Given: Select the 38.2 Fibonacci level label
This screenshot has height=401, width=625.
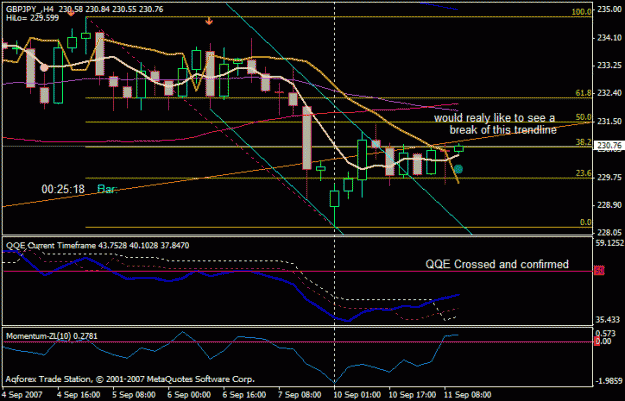Looking at the screenshot, I should (x=583, y=142).
